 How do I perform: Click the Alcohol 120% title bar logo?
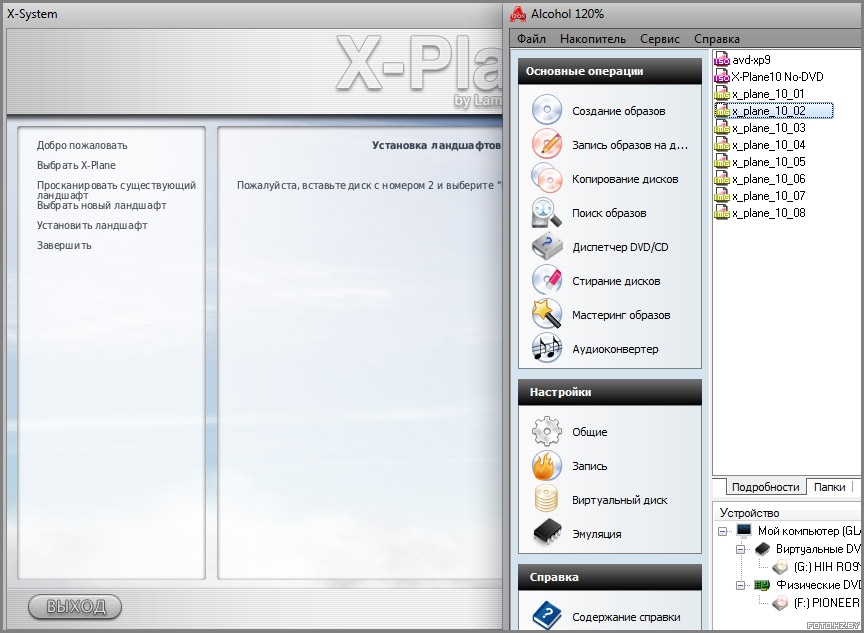(x=517, y=14)
